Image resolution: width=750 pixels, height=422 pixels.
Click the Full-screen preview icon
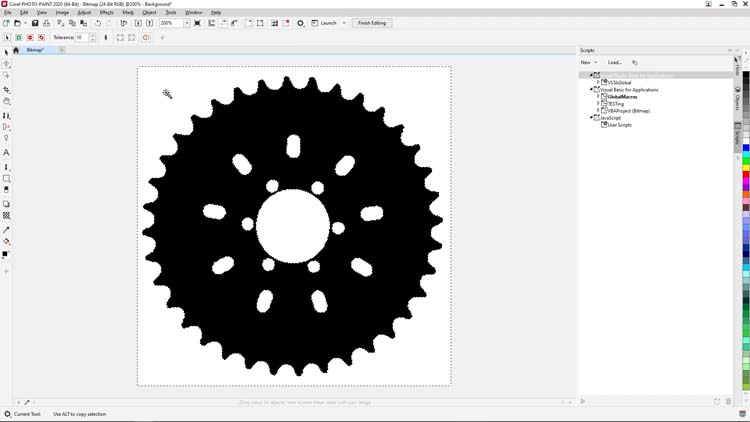point(198,23)
